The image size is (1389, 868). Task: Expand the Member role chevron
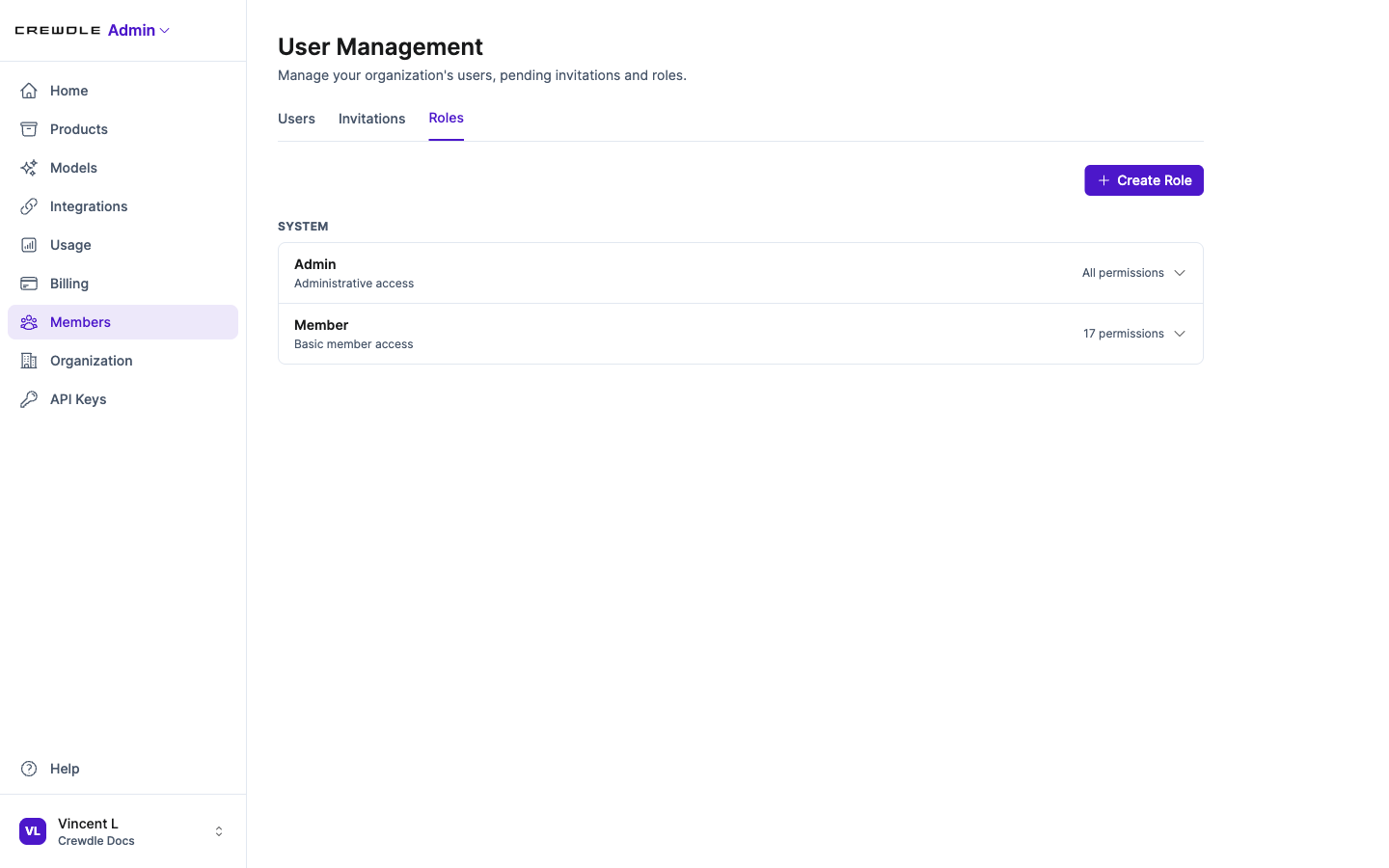pyautogui.click(x=1180, y=334)
